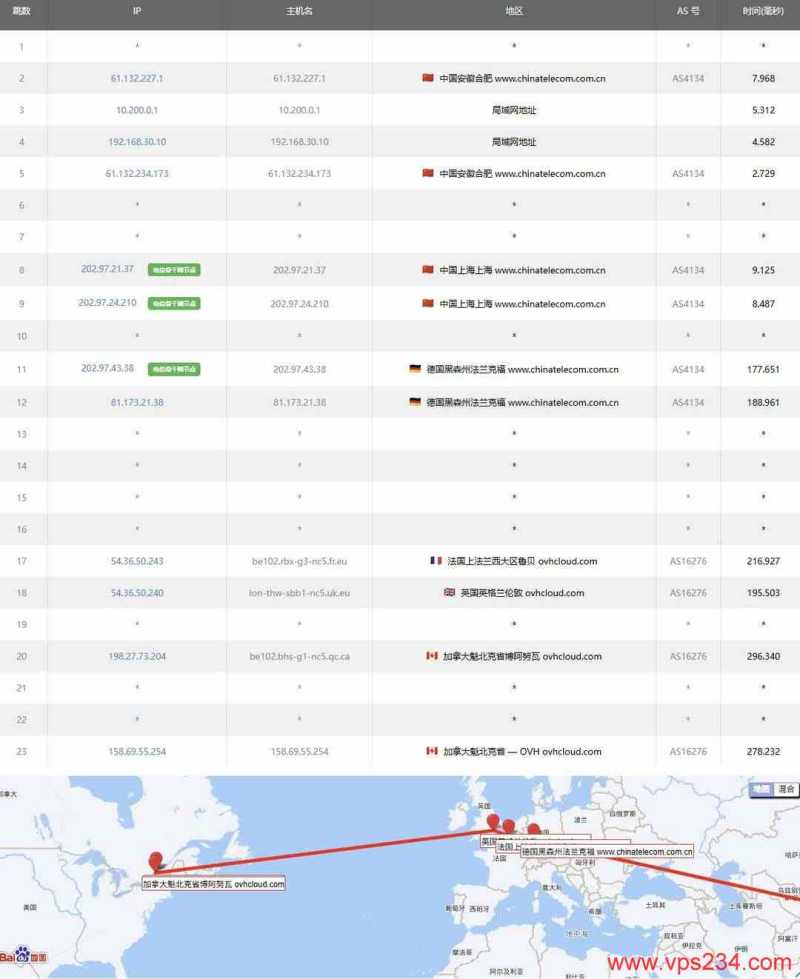The height and width of the screenshot is (979, 800).
Task: Click the Baidu Maps paw logo
Action: tap(22, 953)
